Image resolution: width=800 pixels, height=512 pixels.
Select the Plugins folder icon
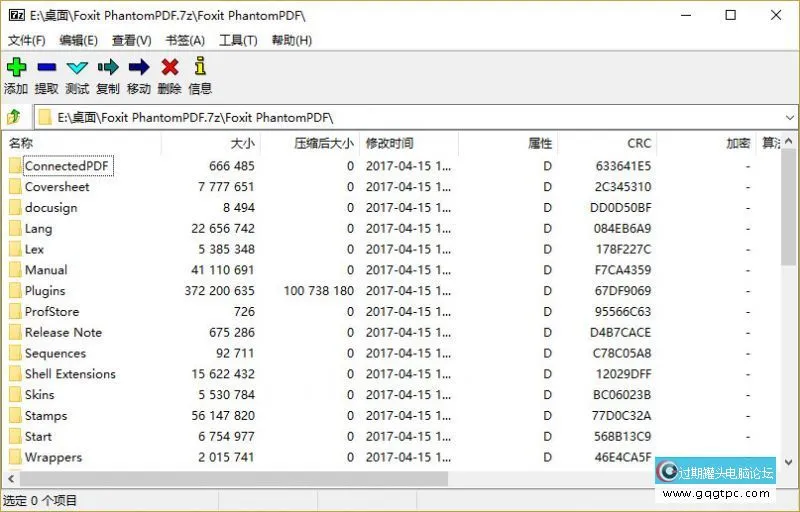15,291
